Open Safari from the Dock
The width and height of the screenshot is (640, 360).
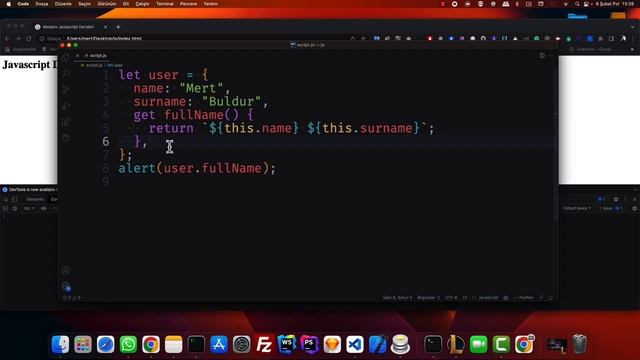(106, 344)
